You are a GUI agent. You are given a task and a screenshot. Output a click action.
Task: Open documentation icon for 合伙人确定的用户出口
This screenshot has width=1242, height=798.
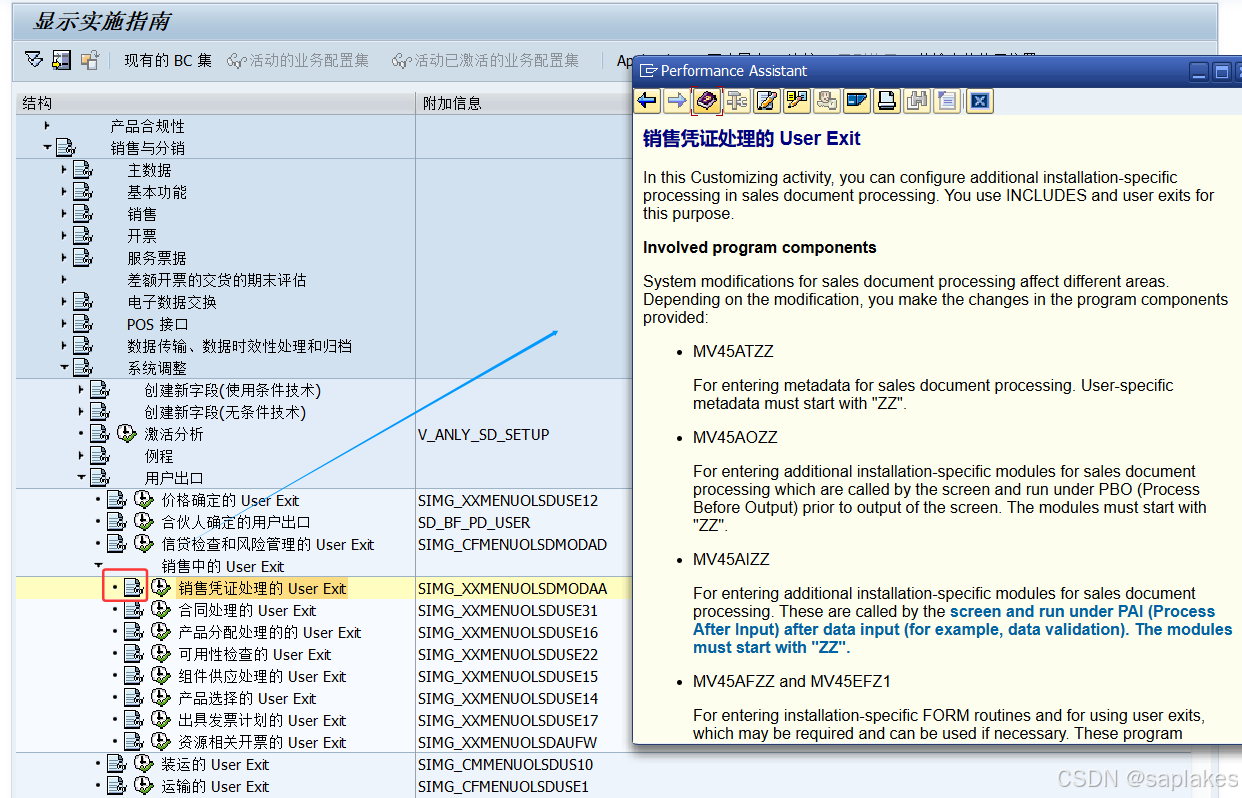(x=117, y=522)
